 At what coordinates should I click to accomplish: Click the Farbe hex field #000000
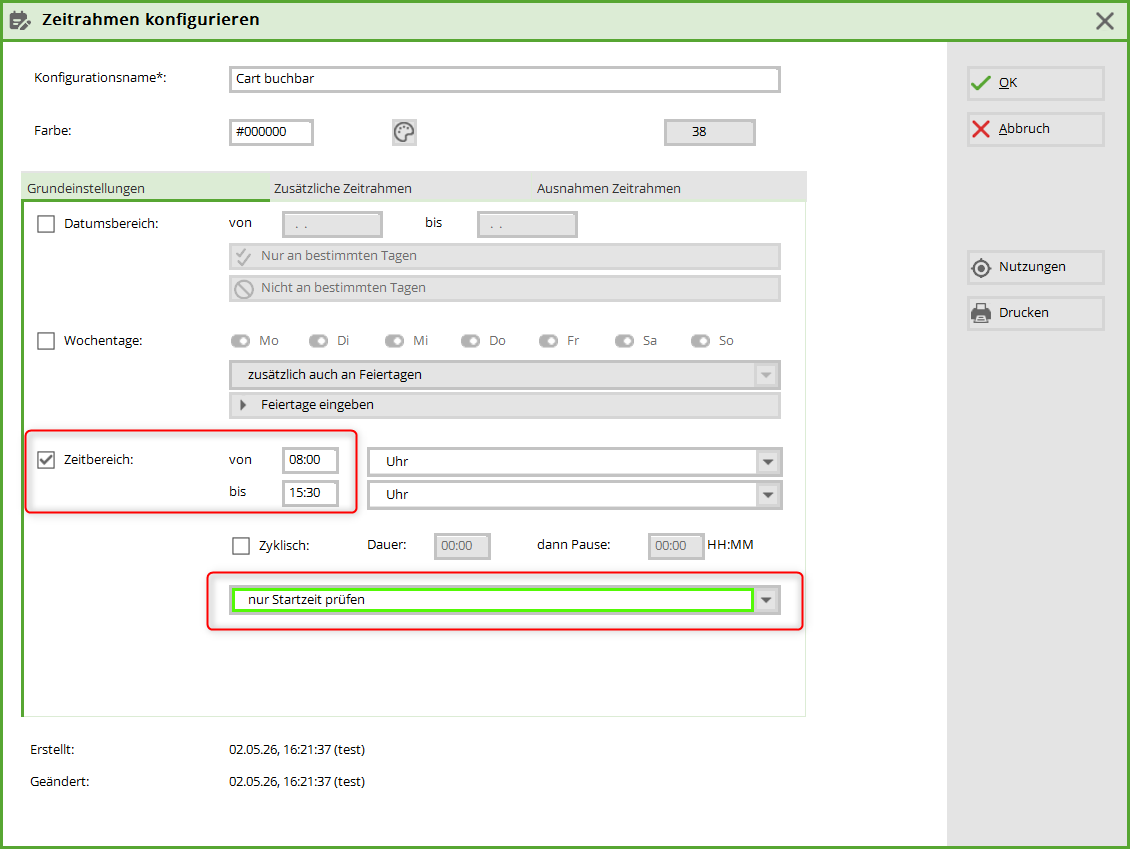point(272,133)
